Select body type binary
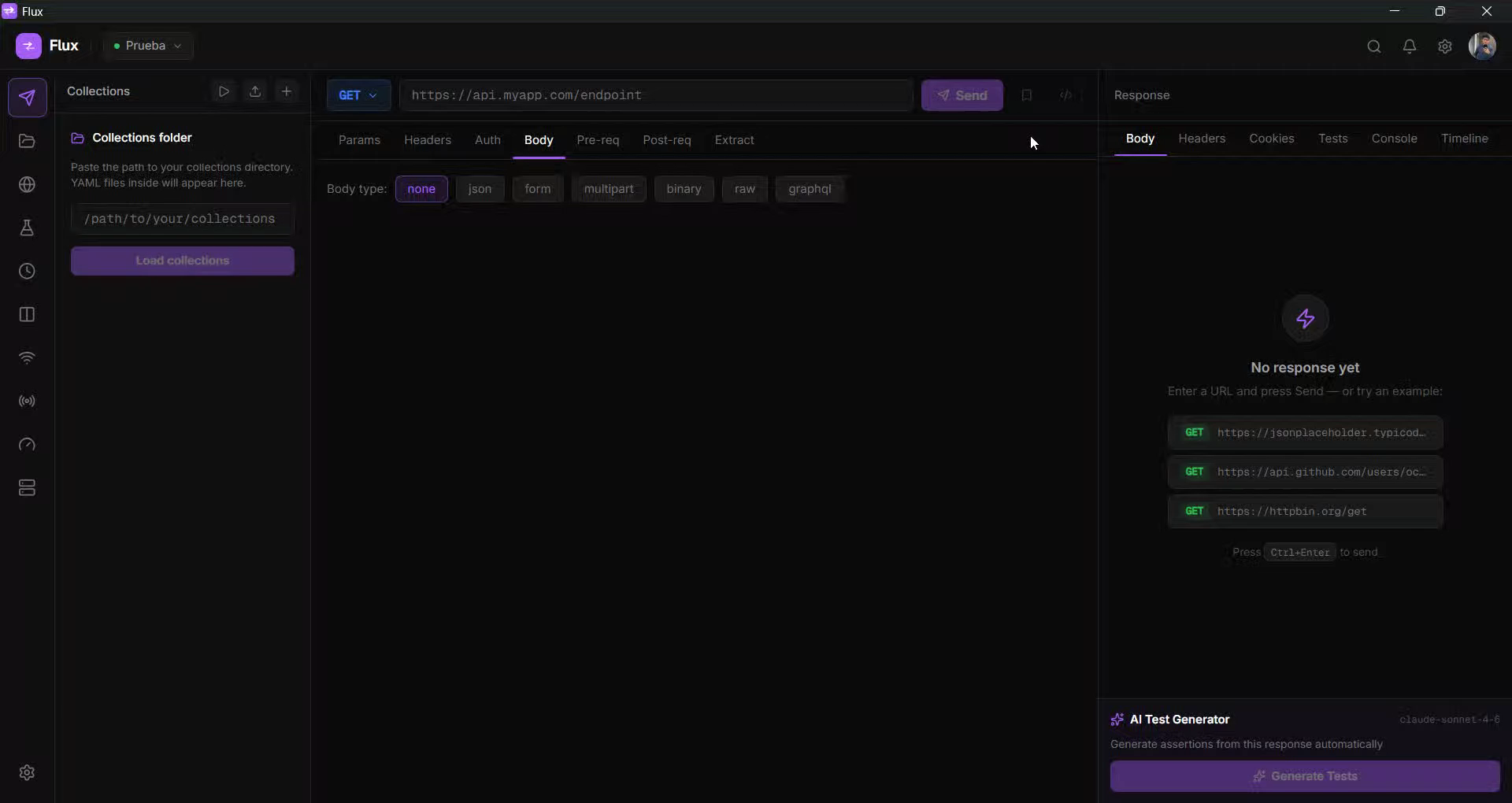This screenshot has width=1512, height=803. 684,189
